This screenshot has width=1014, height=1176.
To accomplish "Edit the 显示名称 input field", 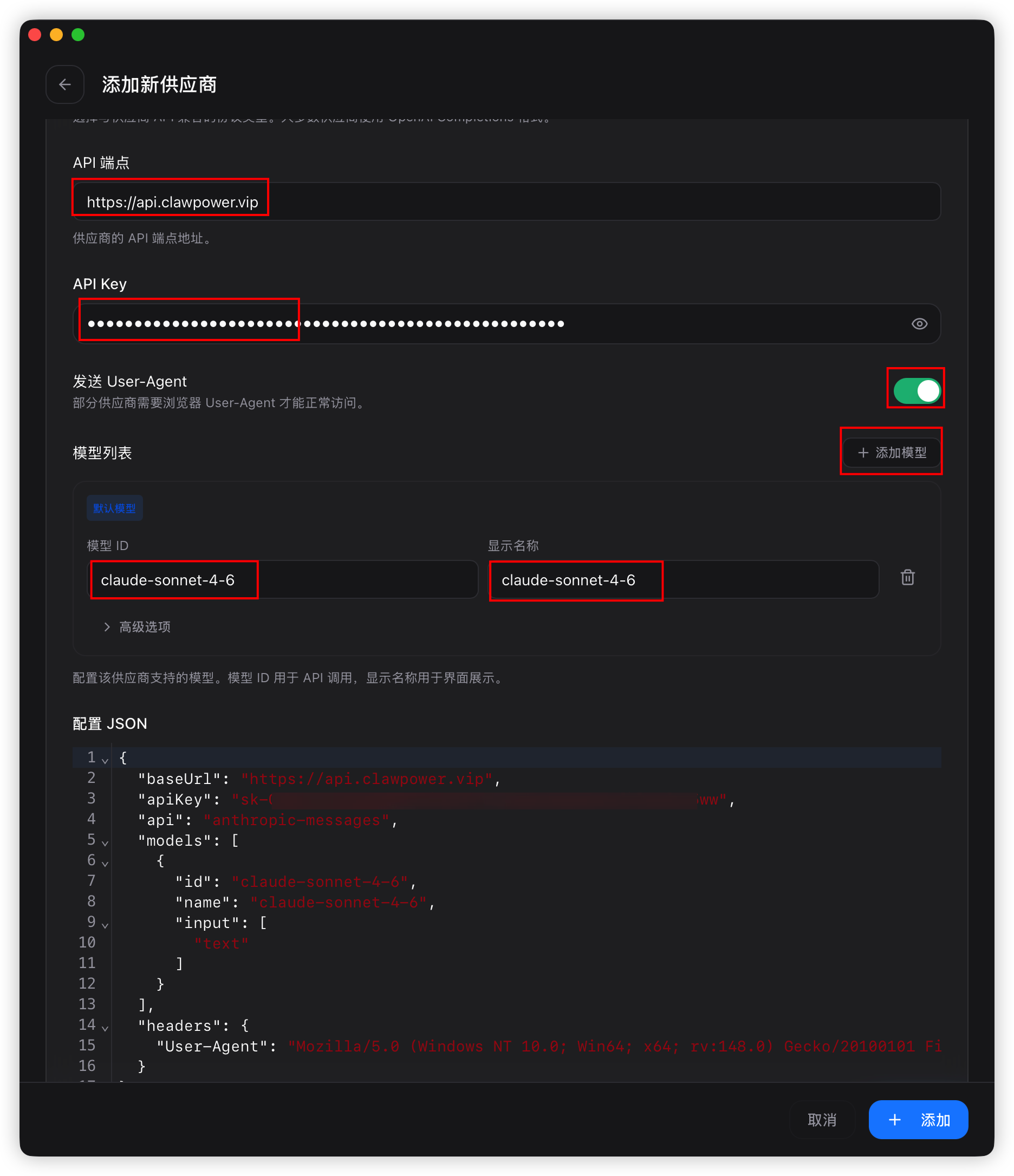I will [x=683, y=579].
